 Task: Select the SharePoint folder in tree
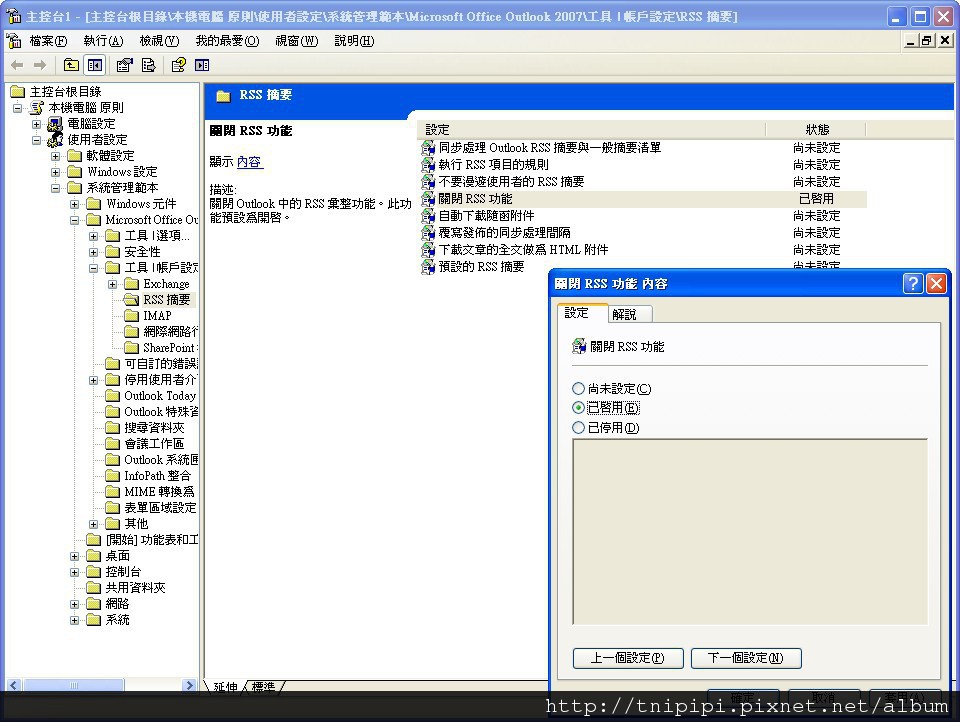161,347
